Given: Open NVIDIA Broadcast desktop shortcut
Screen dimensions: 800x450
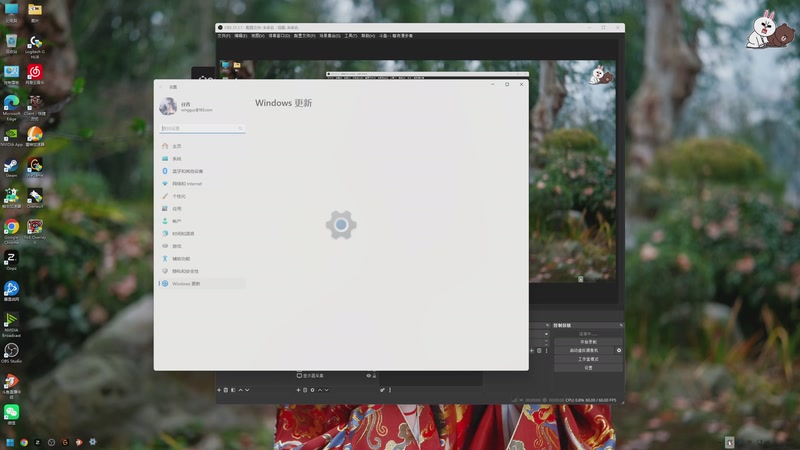Looking at the screenshot, I should 11,324.
